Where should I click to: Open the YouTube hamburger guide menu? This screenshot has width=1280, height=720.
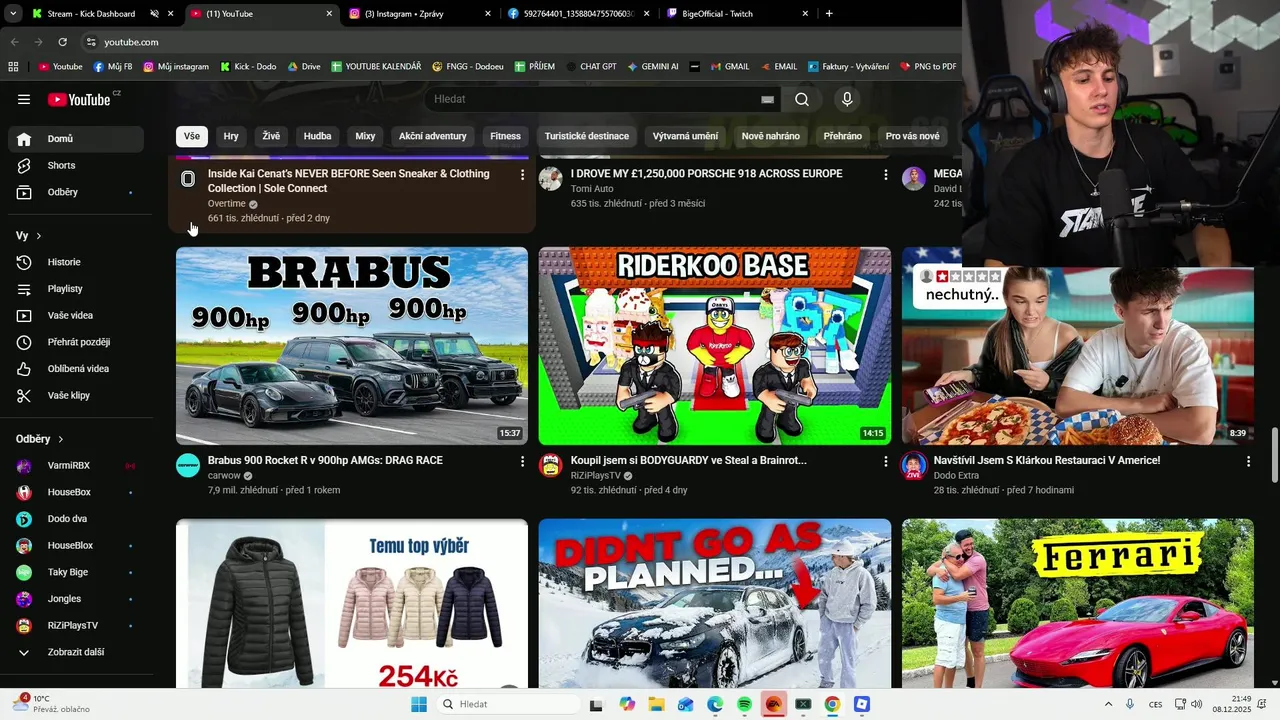(24, 99)
